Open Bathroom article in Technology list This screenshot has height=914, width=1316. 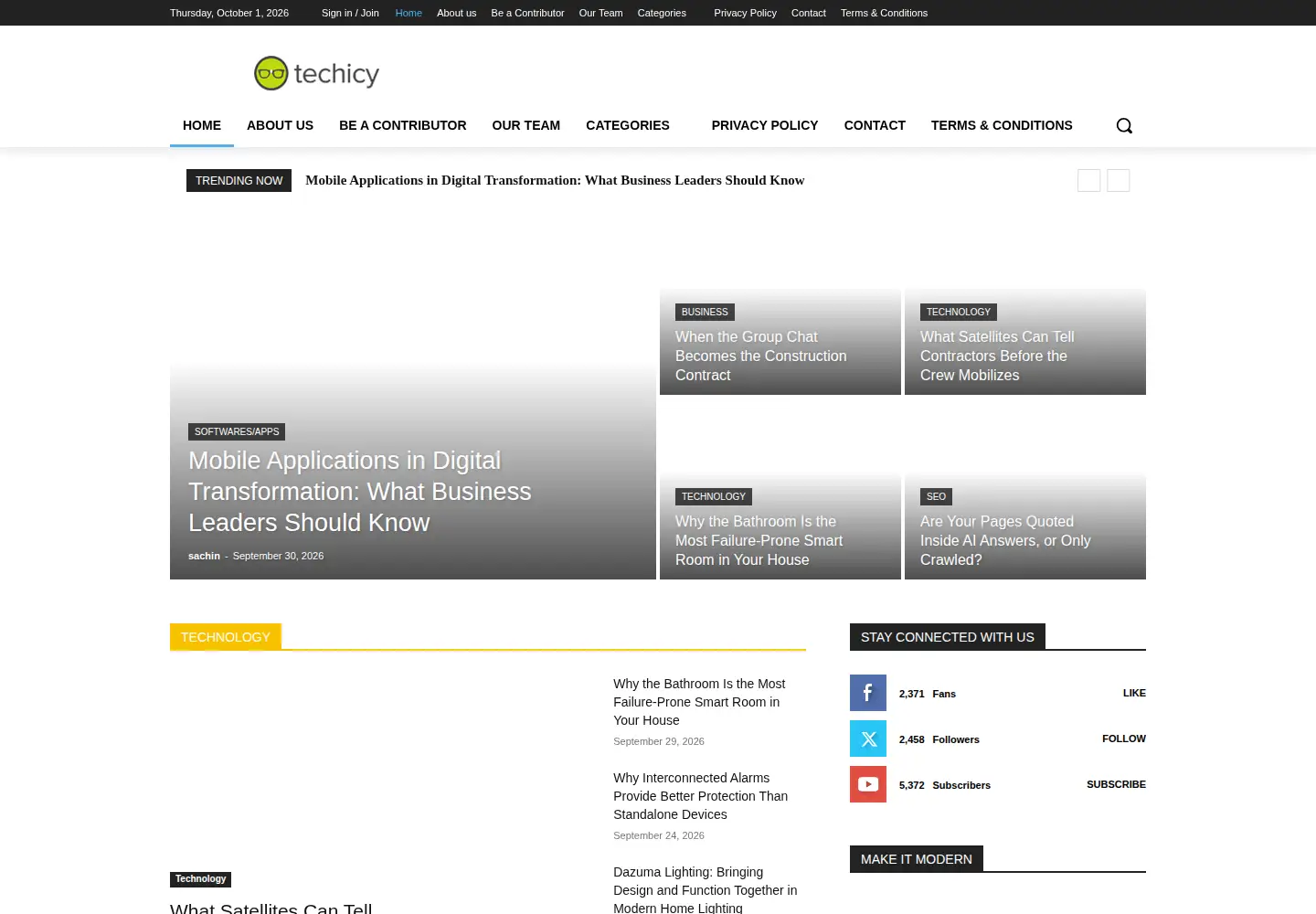coord(699,702)
